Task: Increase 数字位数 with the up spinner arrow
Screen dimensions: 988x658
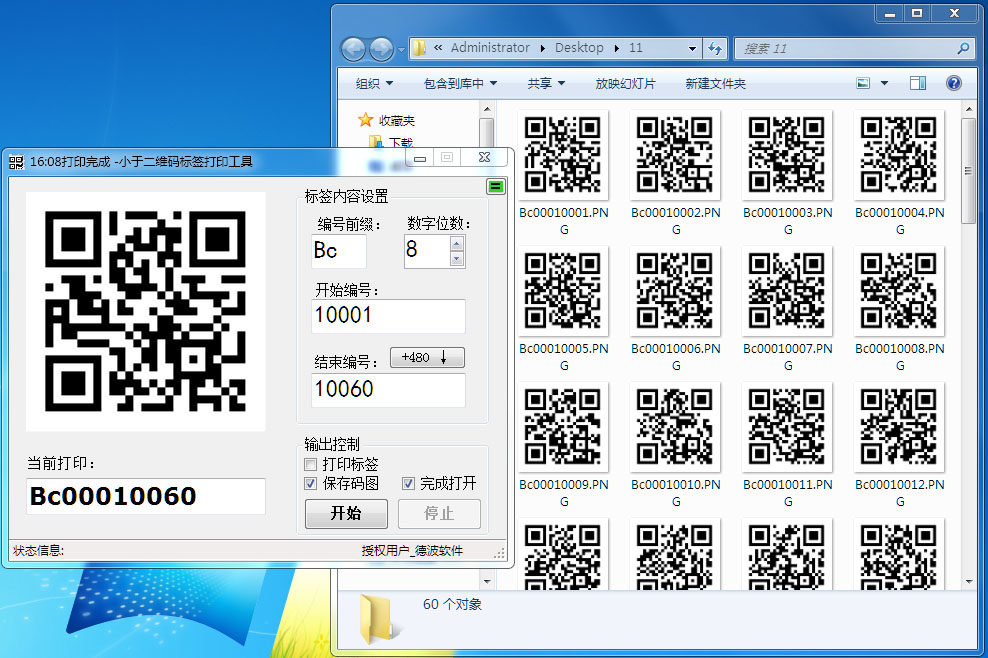Action: (457, 243)
